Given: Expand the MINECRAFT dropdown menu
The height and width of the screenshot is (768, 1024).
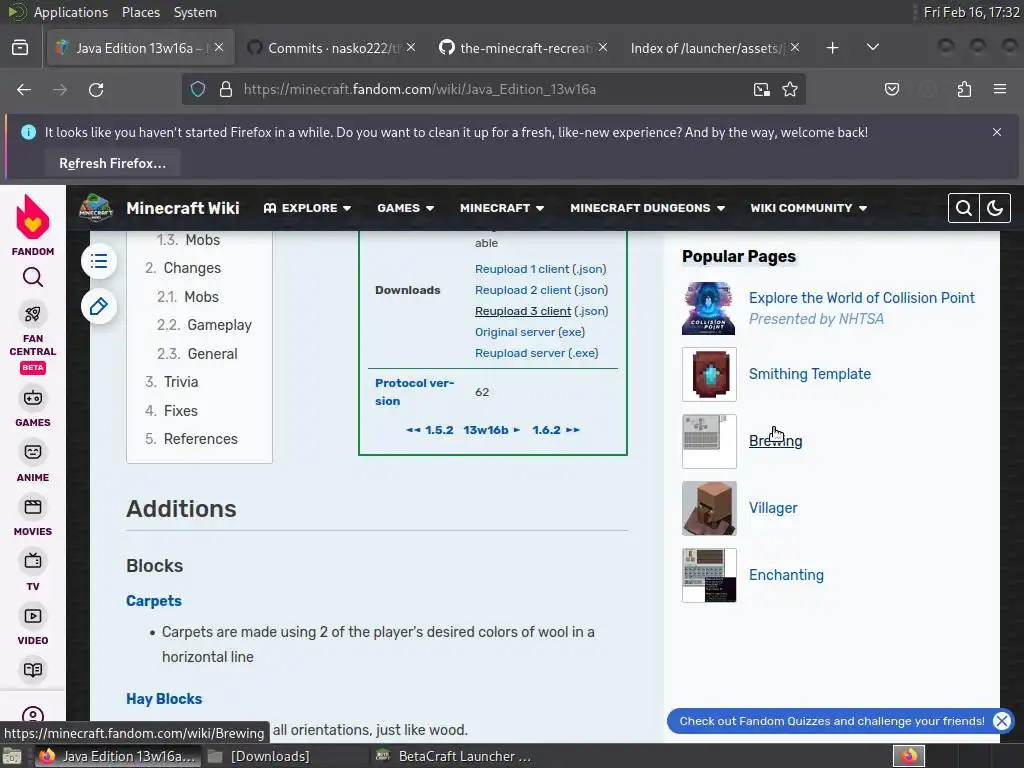Looking at the screenshot, I should pos(502,208).
